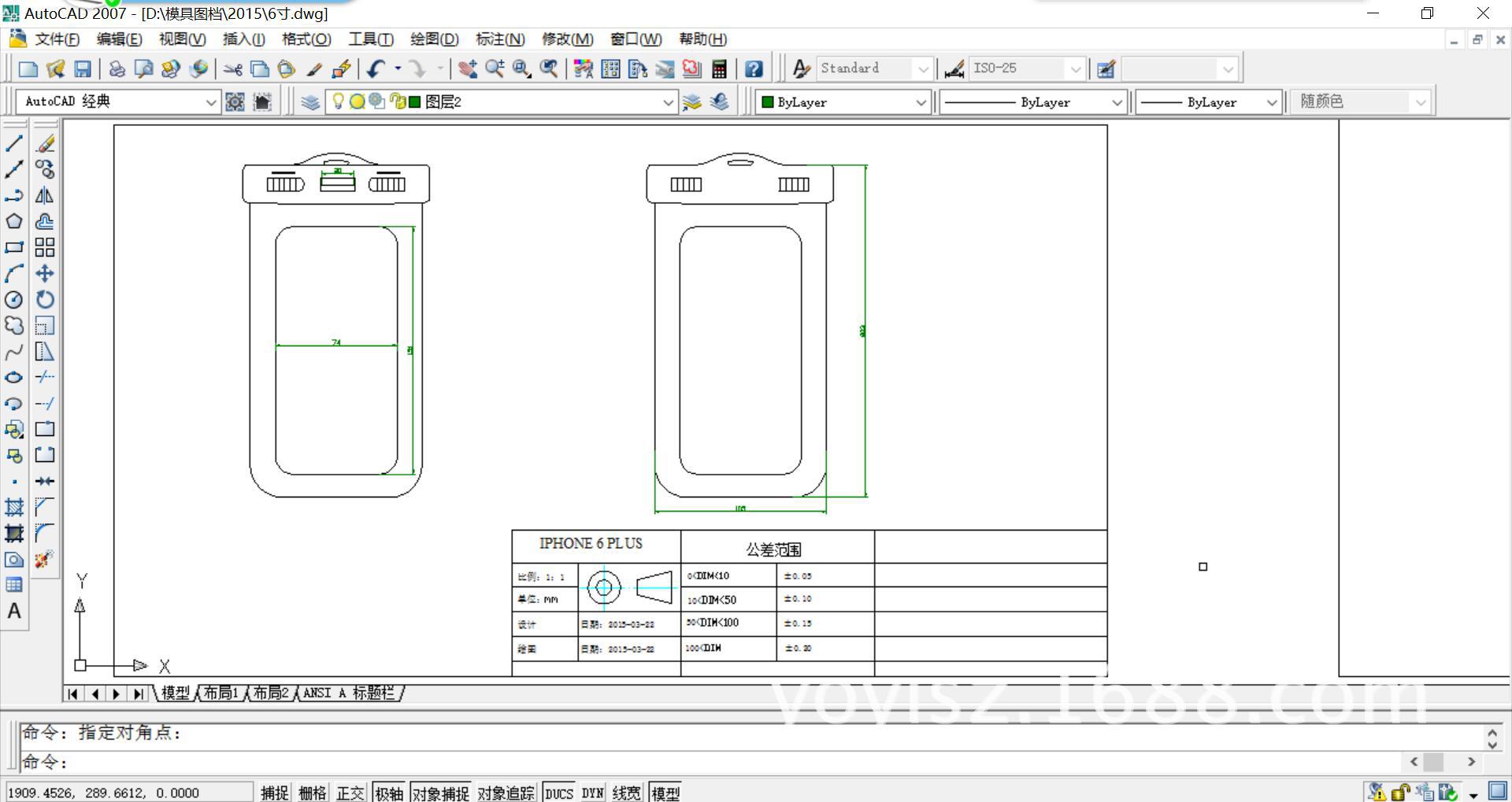
Task: Activate the Arc tool
Action: [x=14, y=273]
